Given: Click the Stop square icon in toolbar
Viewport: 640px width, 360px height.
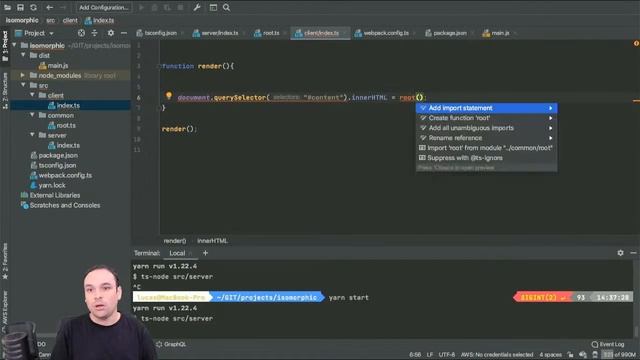Looking at the screenshot, I should (x=180, y=7).
